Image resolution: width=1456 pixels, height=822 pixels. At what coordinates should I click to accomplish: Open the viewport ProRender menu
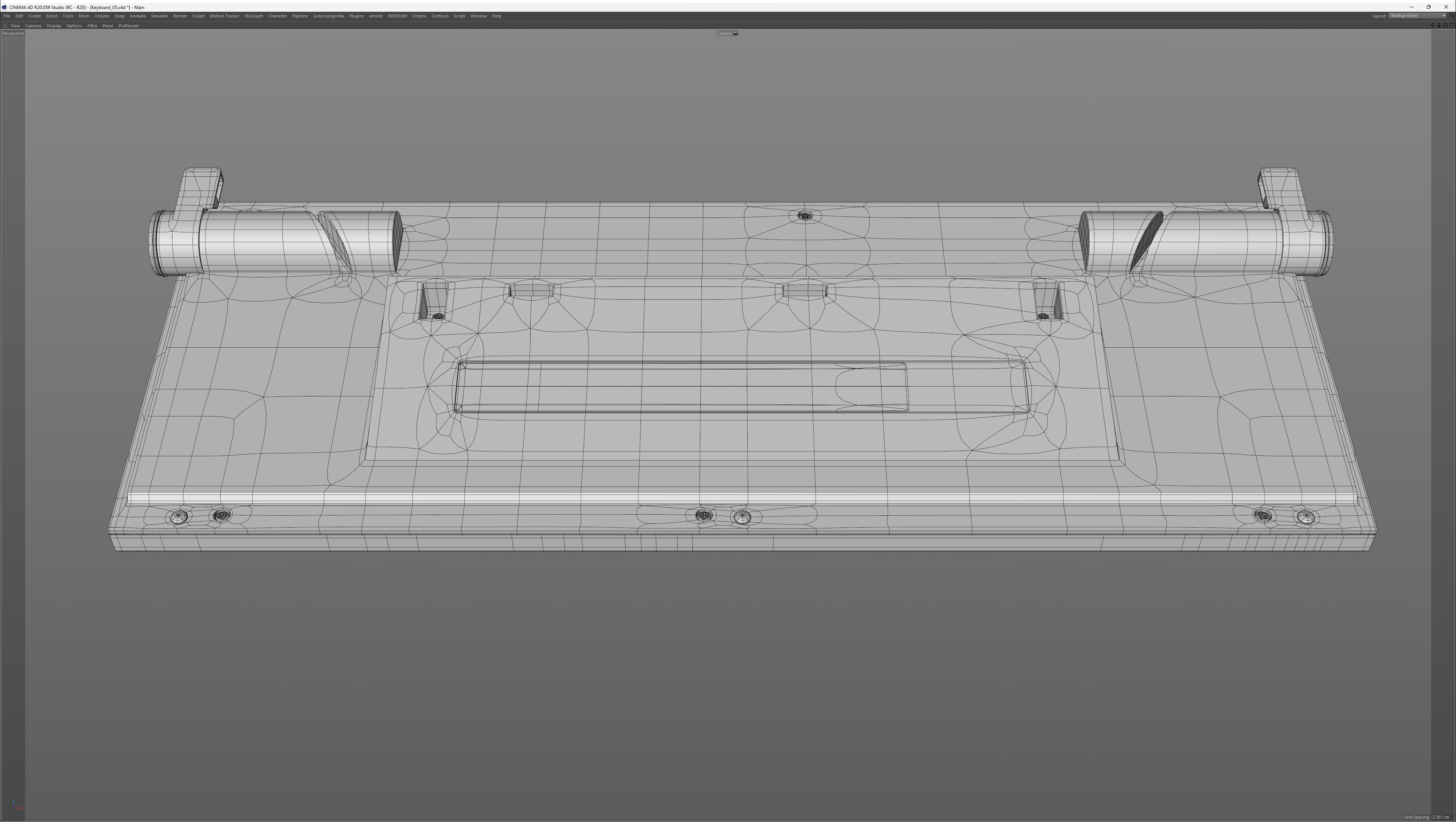coord(128,25)
